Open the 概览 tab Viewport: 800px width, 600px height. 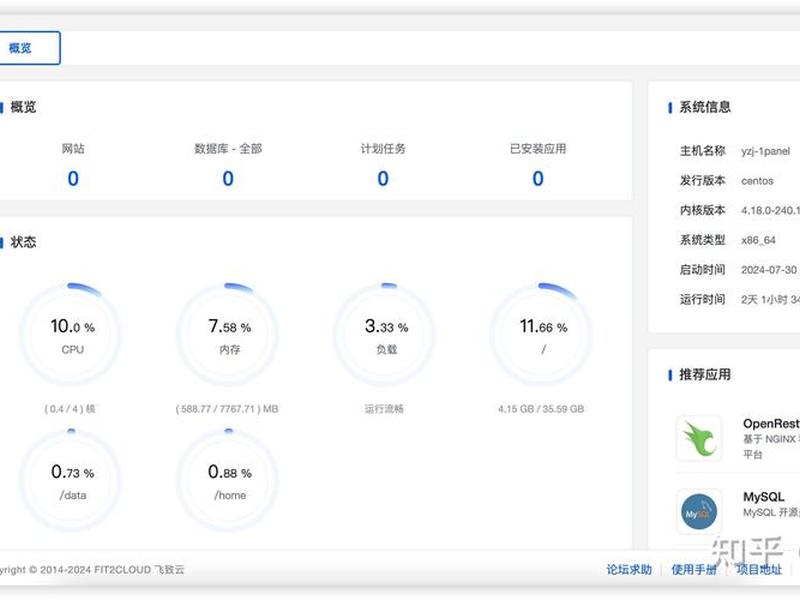[29, 48]
